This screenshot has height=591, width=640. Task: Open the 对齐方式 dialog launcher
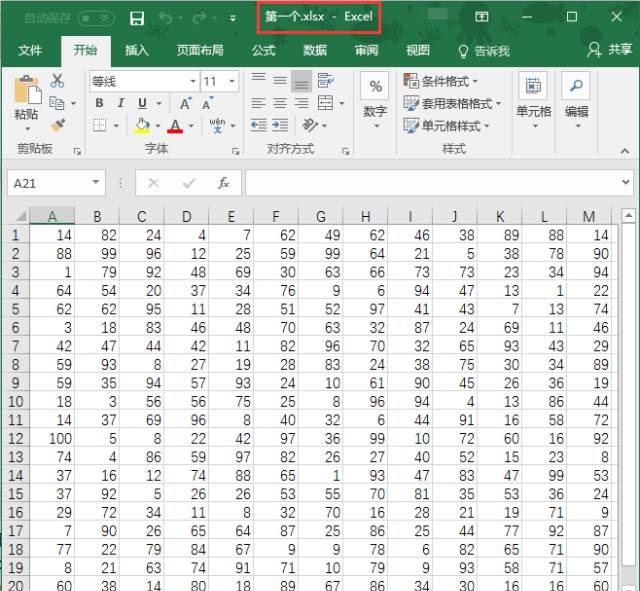[x=346, y=151]
